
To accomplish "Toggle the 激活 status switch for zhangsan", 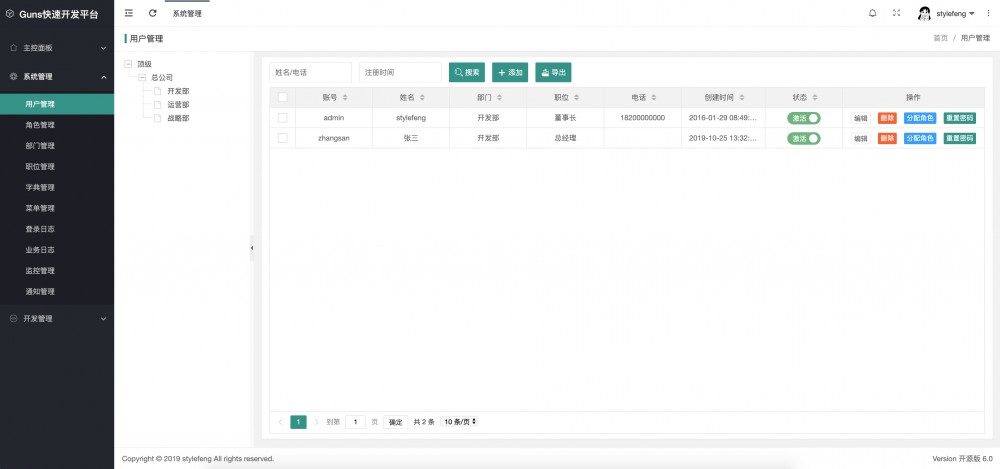I will (804, 138).
